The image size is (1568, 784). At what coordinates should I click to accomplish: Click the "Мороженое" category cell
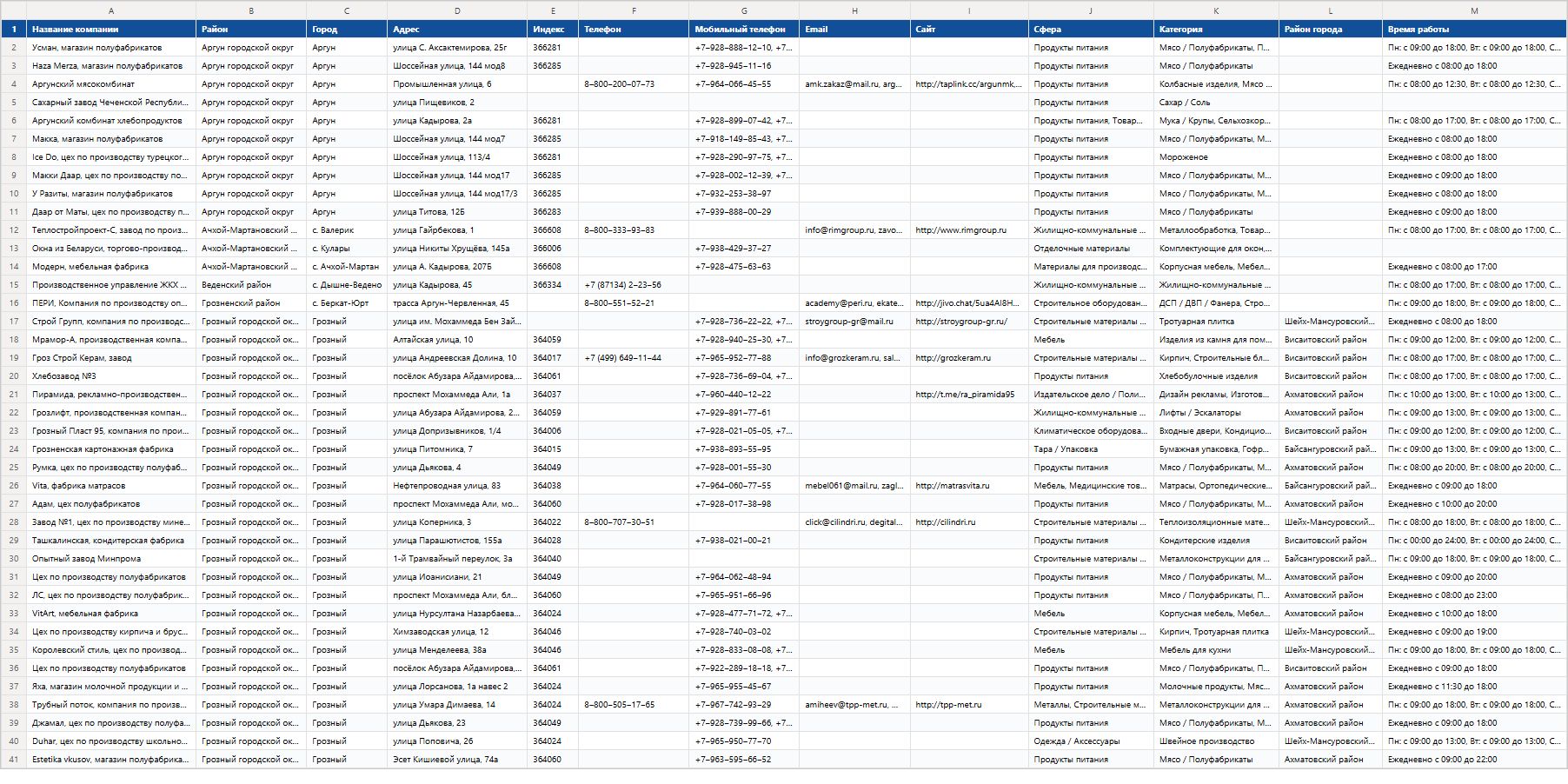point(1216,157)
